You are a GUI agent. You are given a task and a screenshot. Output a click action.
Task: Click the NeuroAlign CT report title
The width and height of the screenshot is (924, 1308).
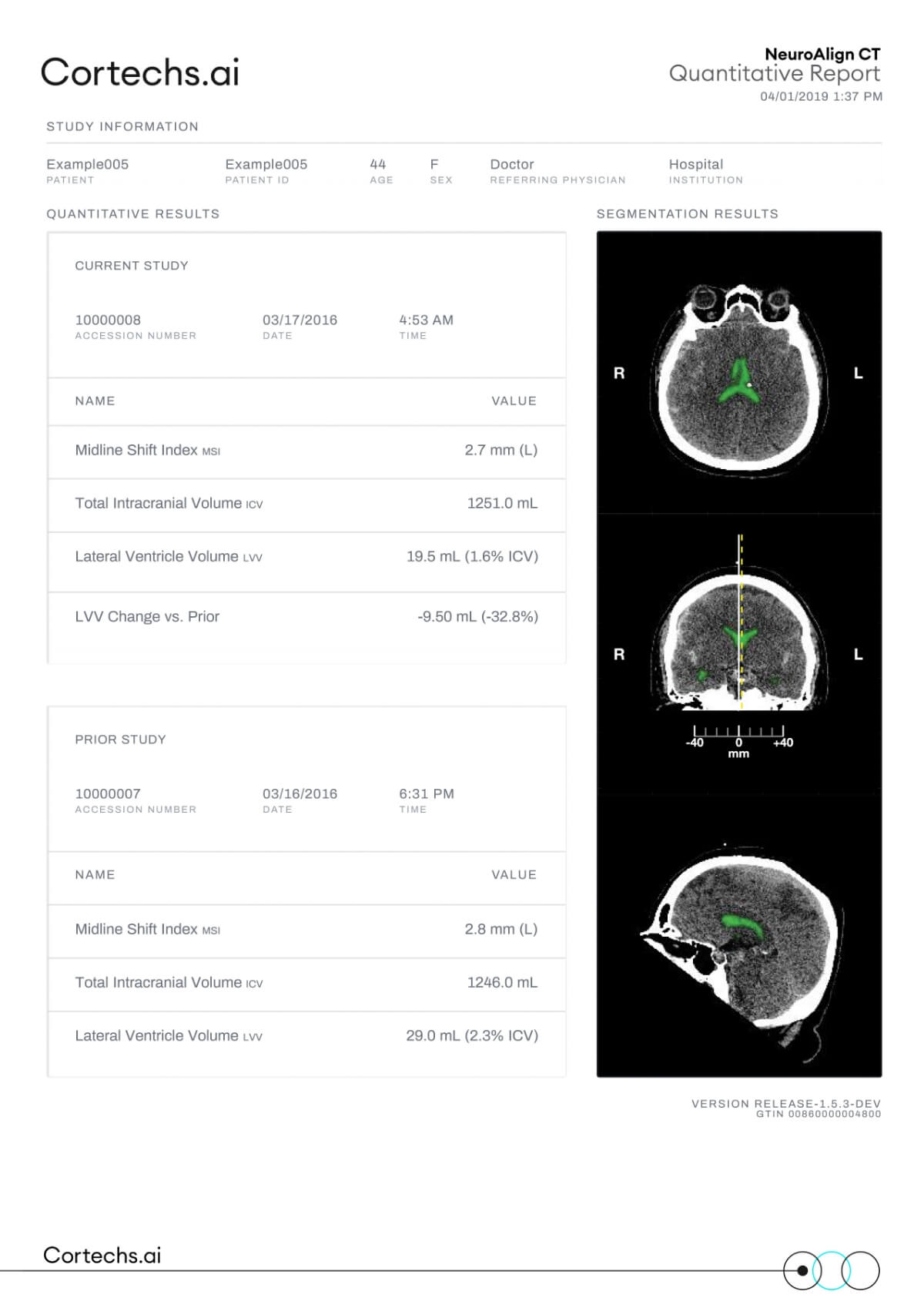pos(822,54)
